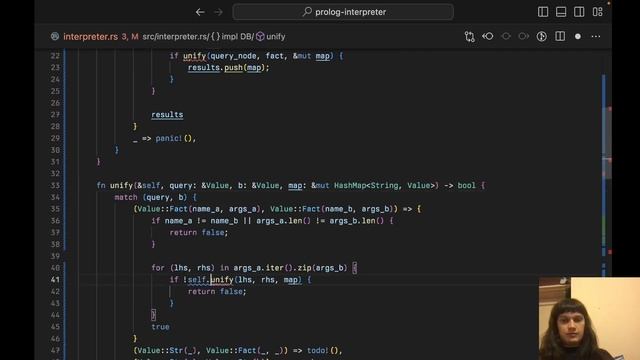The width and height of the screenshot is (640, 360).
Task: Click the panic!() macro on line 29
Action: pos(173,138)
